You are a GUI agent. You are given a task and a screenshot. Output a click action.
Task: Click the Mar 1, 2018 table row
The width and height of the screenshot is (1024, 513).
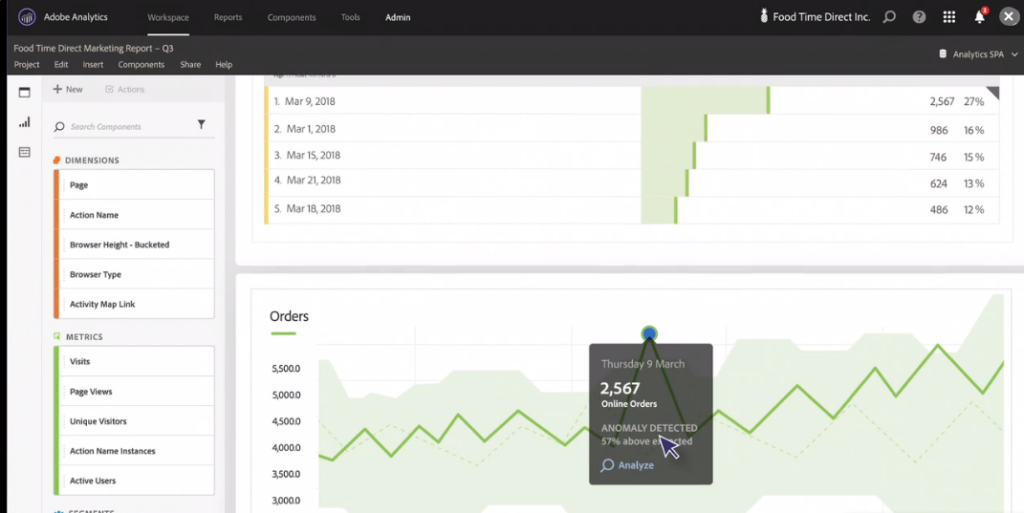pos(632,129)
